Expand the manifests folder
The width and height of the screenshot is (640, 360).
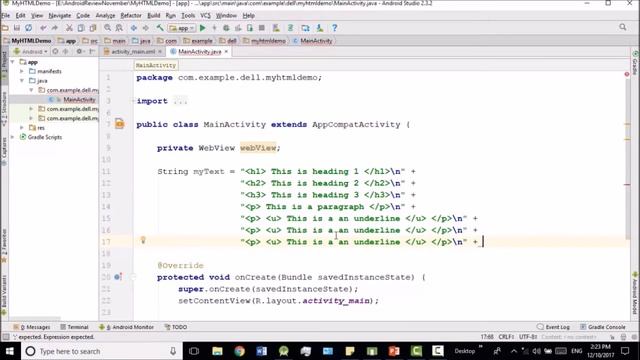[x=22, y=71]
